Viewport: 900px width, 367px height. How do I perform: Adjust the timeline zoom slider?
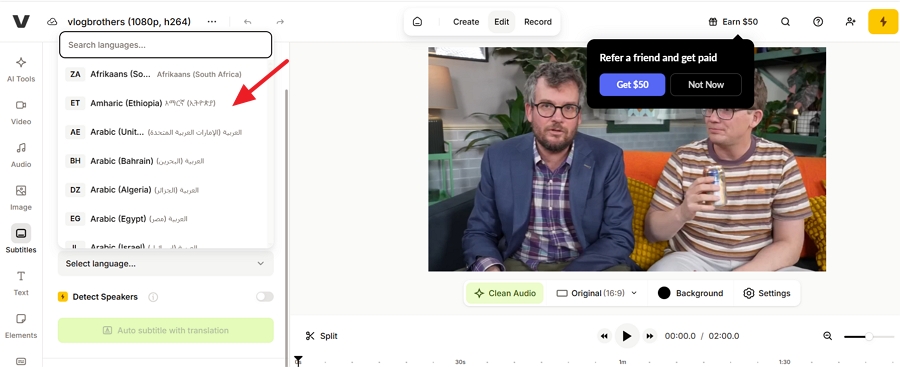point(868,336)
